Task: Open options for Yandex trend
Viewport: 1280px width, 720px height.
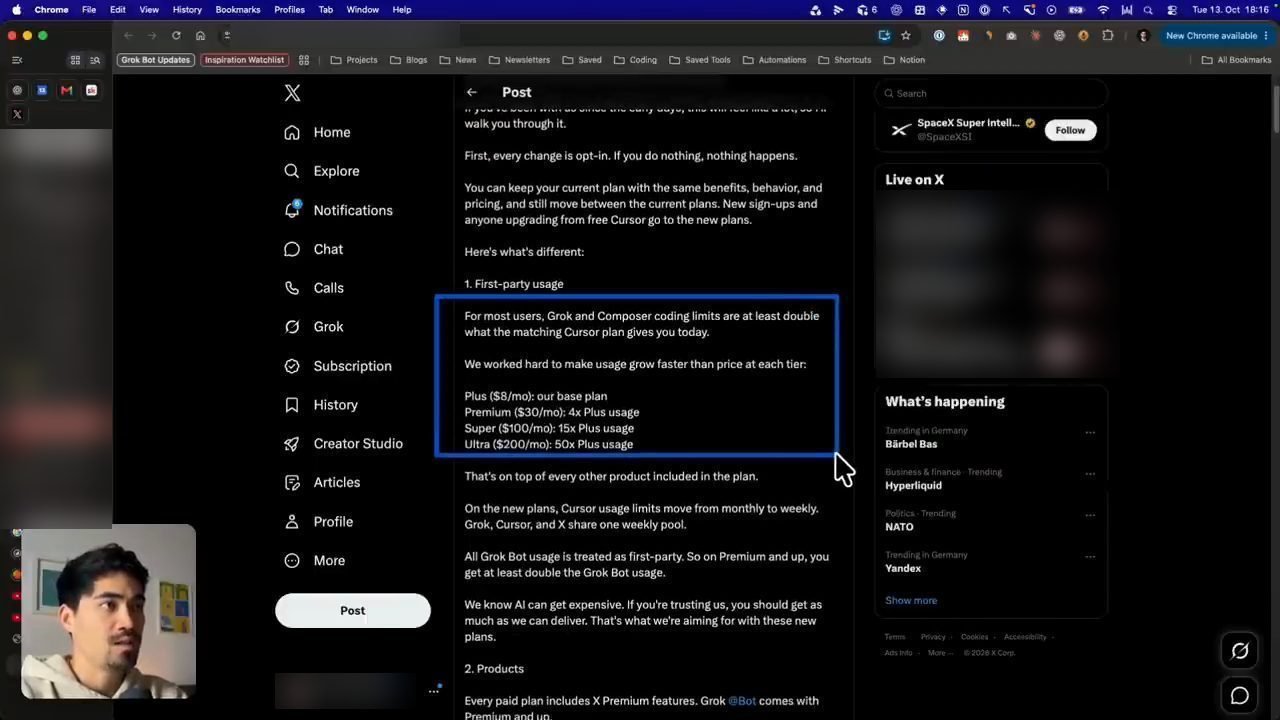Action: click(1090, 557)
